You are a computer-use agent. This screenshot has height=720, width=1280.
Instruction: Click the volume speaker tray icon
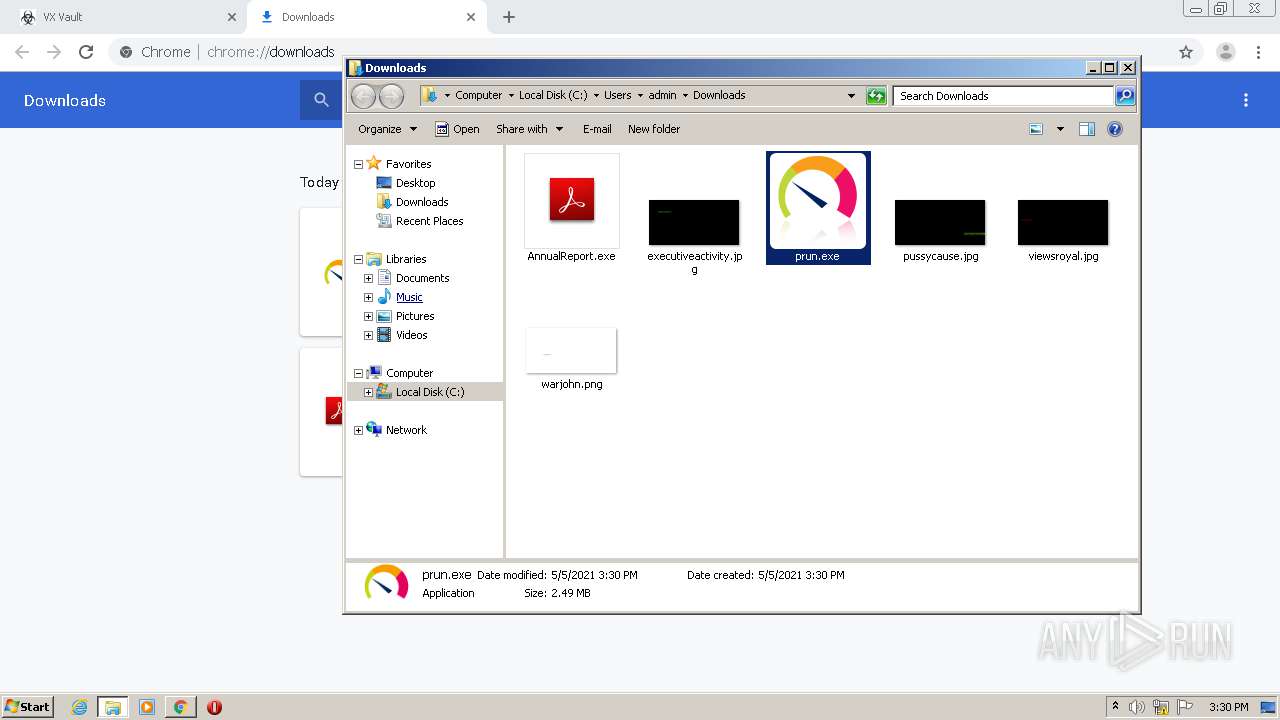pyautogui.click(x=1137, y=707)
